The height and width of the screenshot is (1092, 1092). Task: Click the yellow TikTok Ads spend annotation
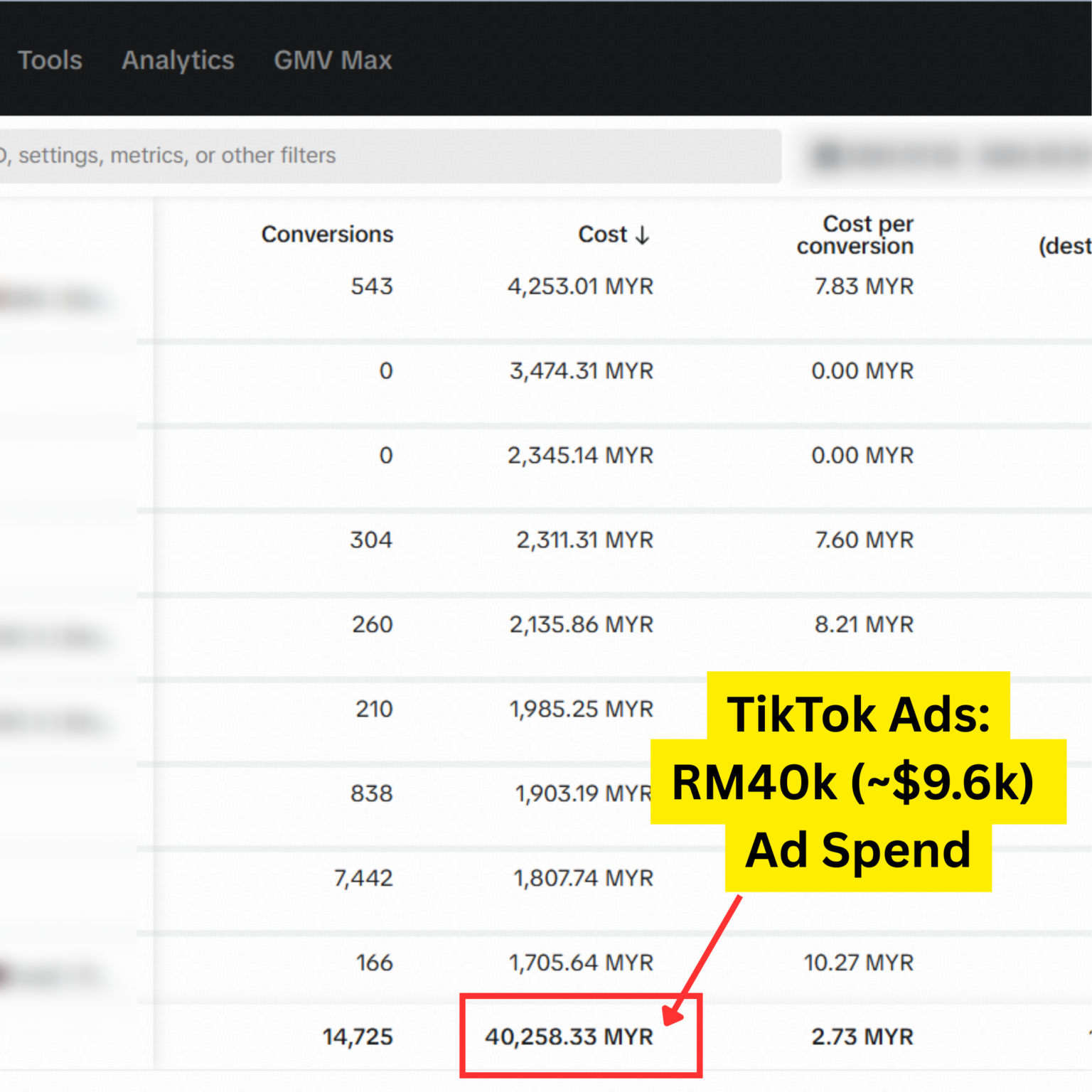point(858,782)
